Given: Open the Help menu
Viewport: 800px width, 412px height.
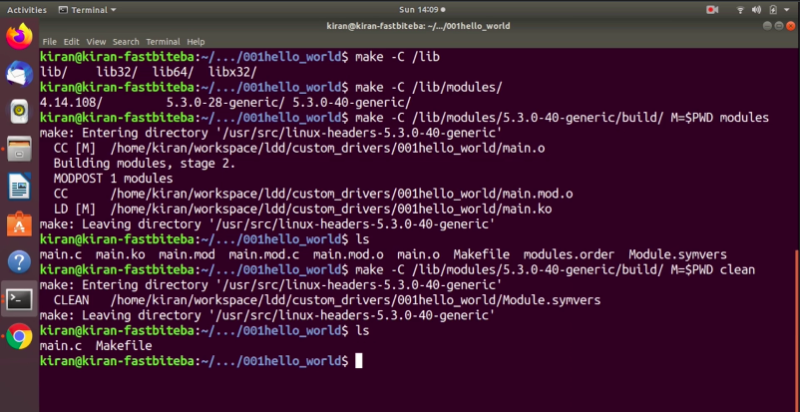Looking at the screenshot, I should [195, 42].
